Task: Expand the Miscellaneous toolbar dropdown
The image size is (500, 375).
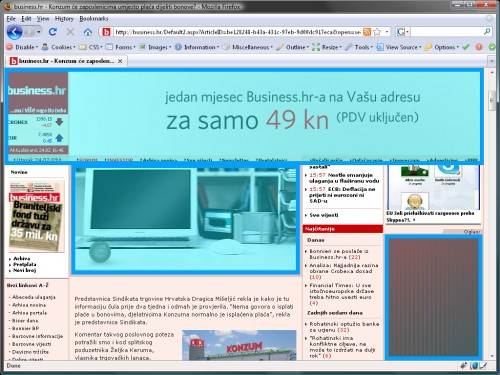Action: point(248,47)
